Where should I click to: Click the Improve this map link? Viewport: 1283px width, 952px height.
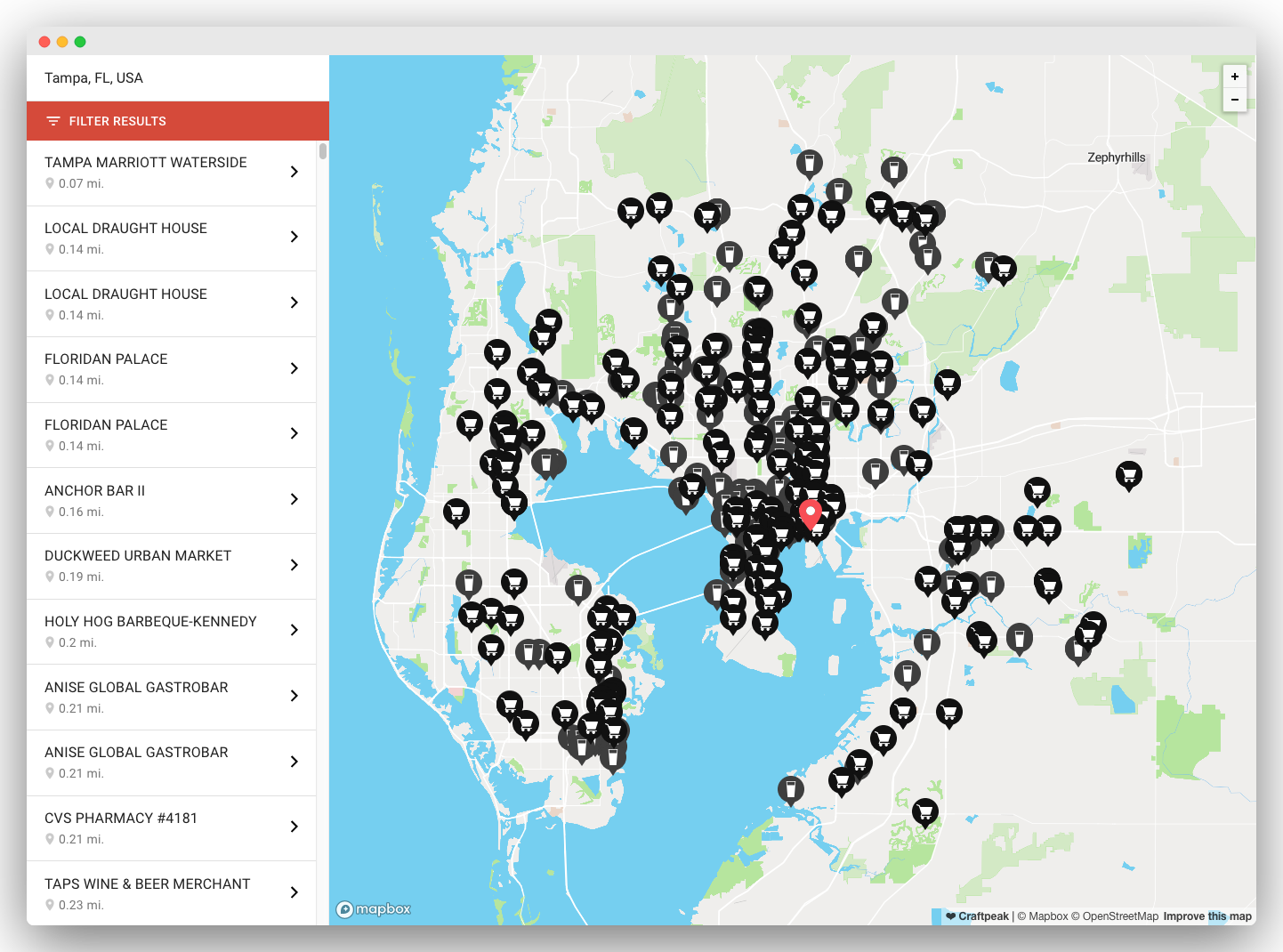[1206, 916]
